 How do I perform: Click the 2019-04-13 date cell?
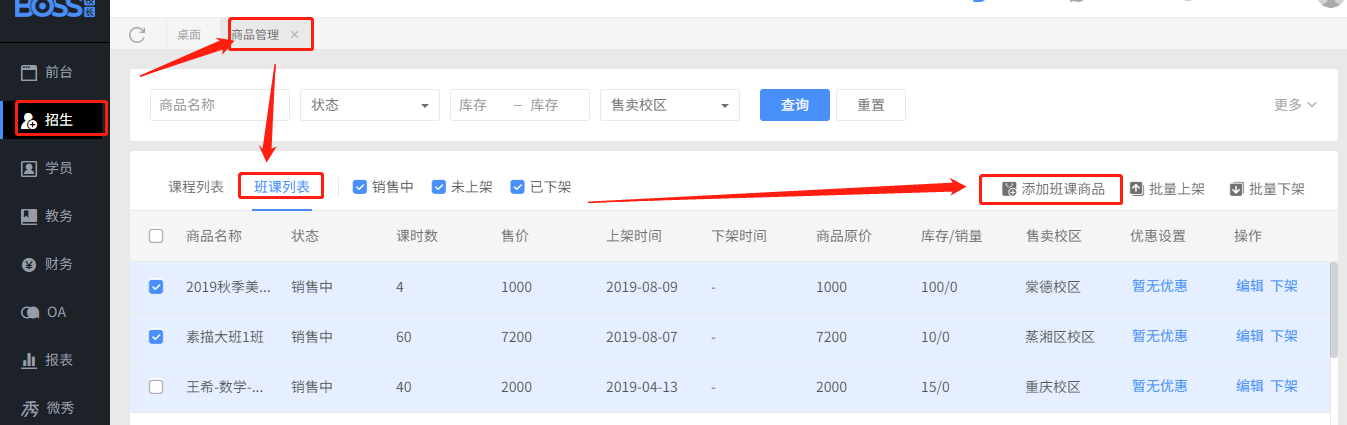pyautogui.click(x=642, y=386)
